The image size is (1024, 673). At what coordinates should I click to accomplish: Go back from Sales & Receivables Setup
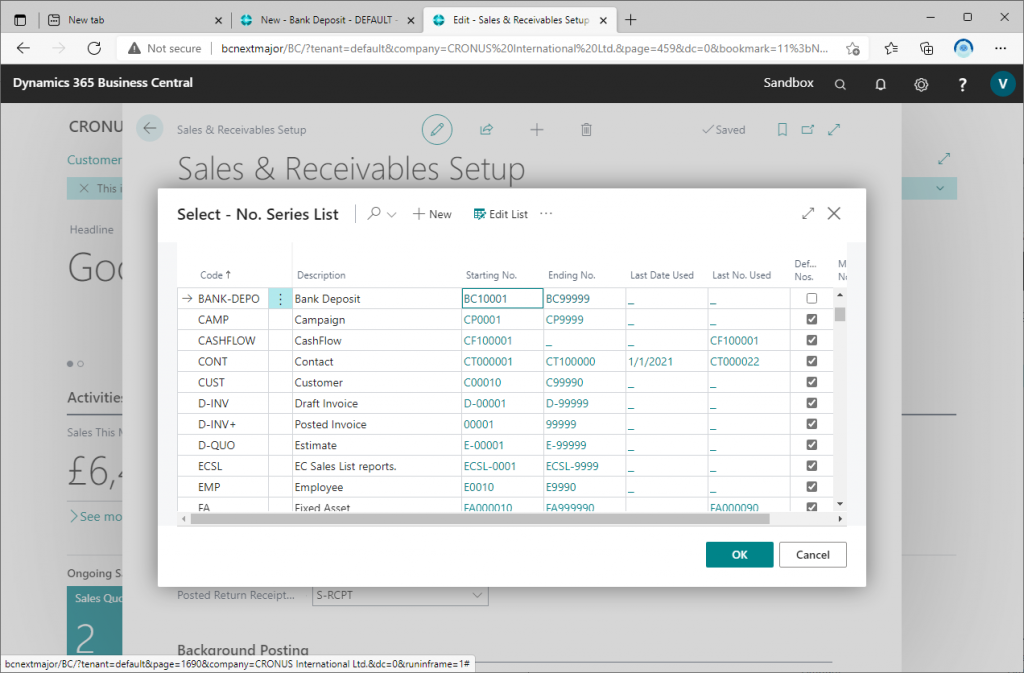point(150,129)
